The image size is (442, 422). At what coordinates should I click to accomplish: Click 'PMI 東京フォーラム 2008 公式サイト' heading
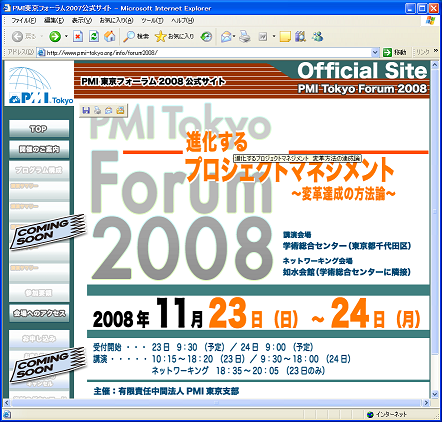[153, 81]
